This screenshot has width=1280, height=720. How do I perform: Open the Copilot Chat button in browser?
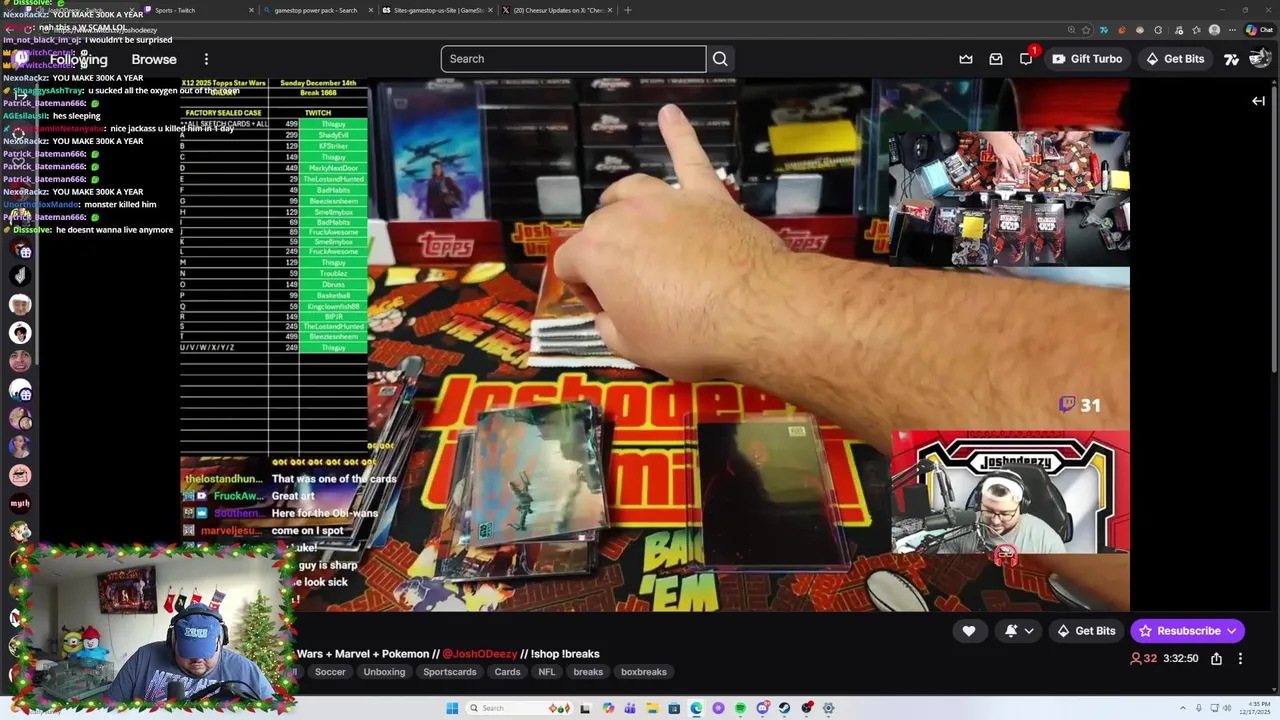pos(1259,30)
